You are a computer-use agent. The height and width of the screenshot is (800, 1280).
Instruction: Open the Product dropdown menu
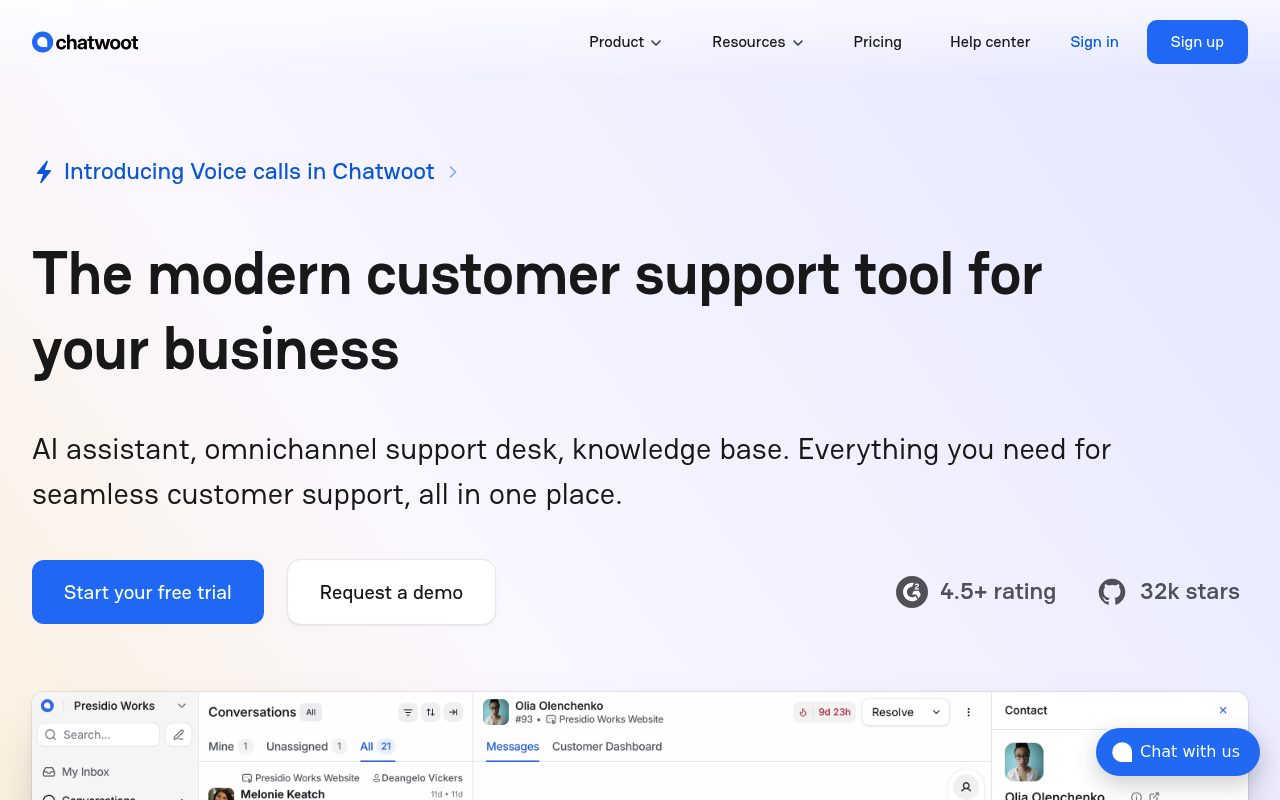click(x=625, y=42)
